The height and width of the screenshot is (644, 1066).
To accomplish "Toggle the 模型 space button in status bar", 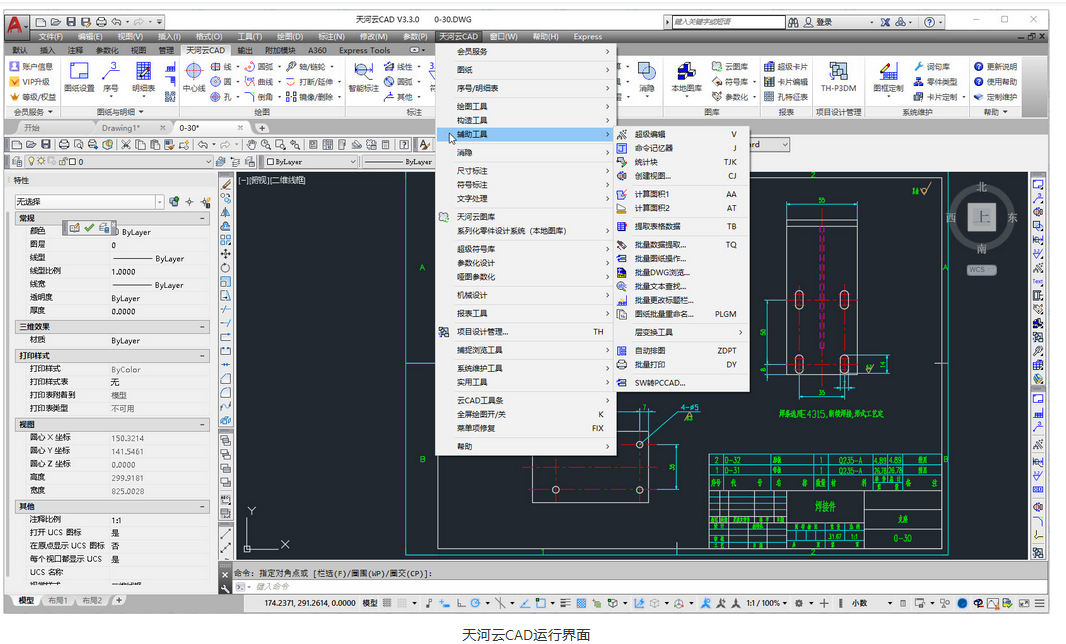I will 370,603.
